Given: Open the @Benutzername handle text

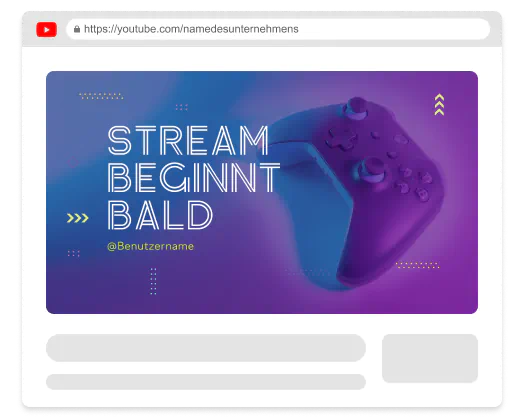Looking at the screenshot, I should 150,246.
